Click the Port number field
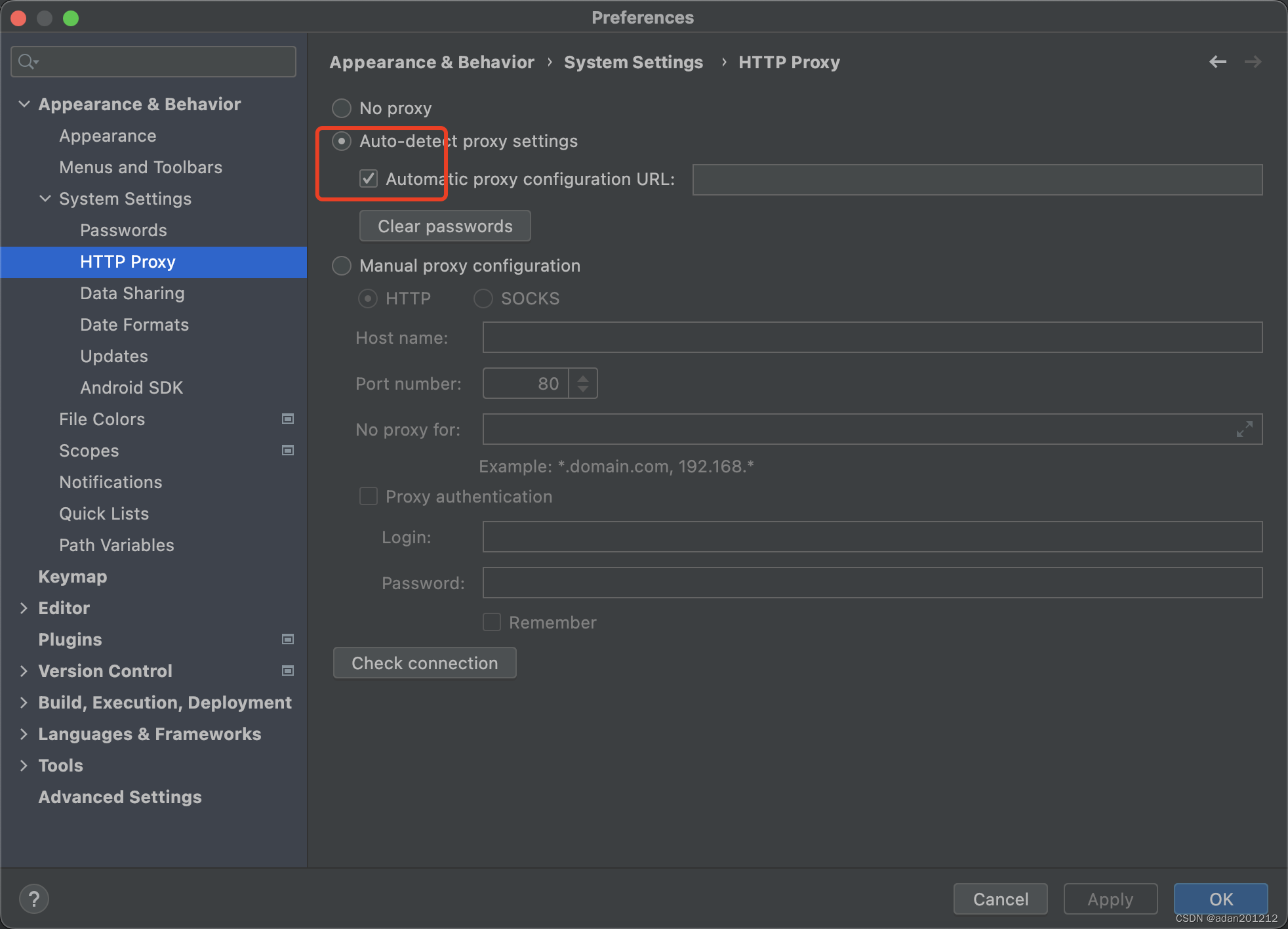Image resolution: width=1288 pixels, height=929 pixels. tap(526, 383)
